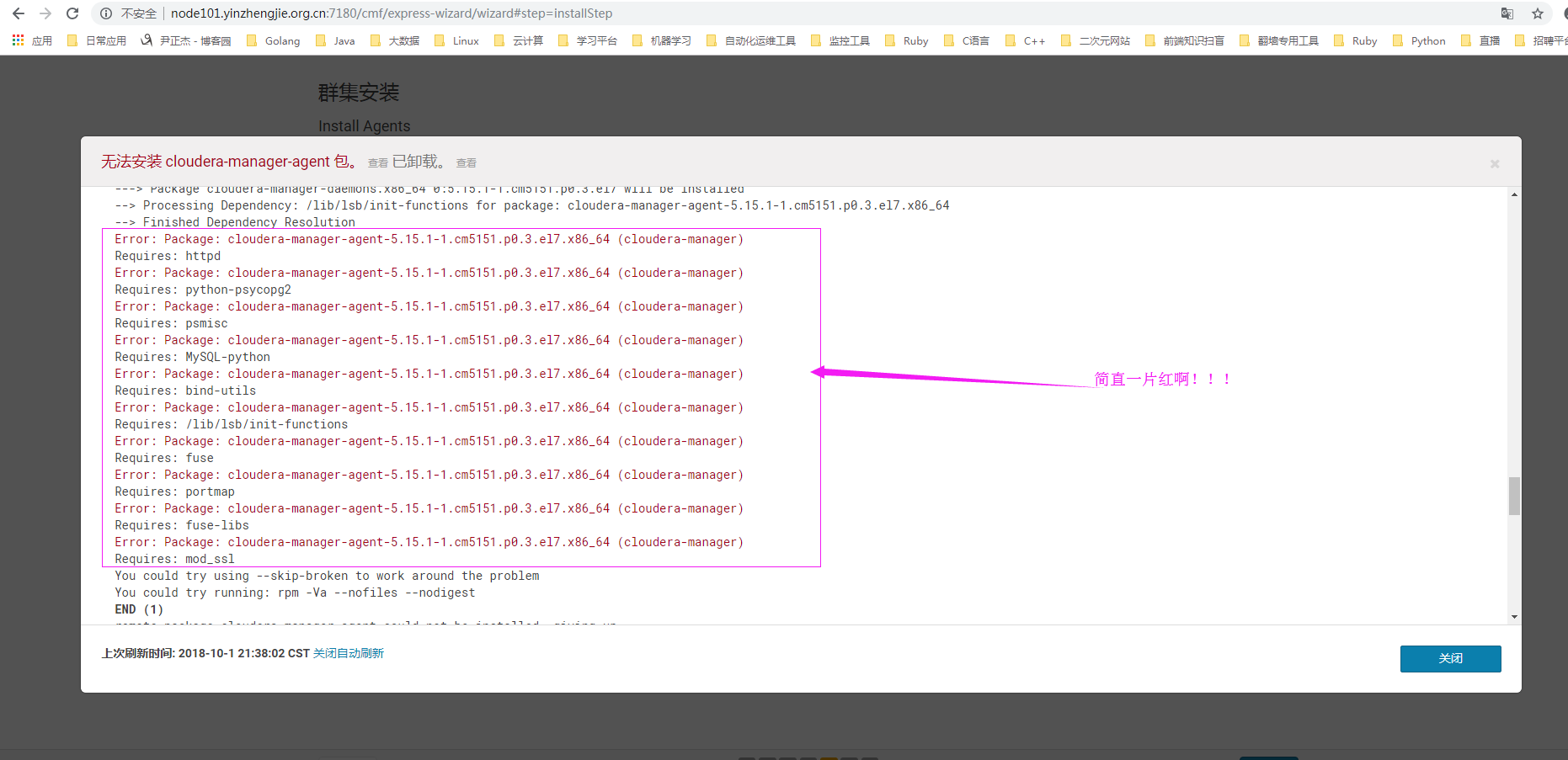
Task: Open 翻墙专用工具 bookmark folder
Action: 1279,40
